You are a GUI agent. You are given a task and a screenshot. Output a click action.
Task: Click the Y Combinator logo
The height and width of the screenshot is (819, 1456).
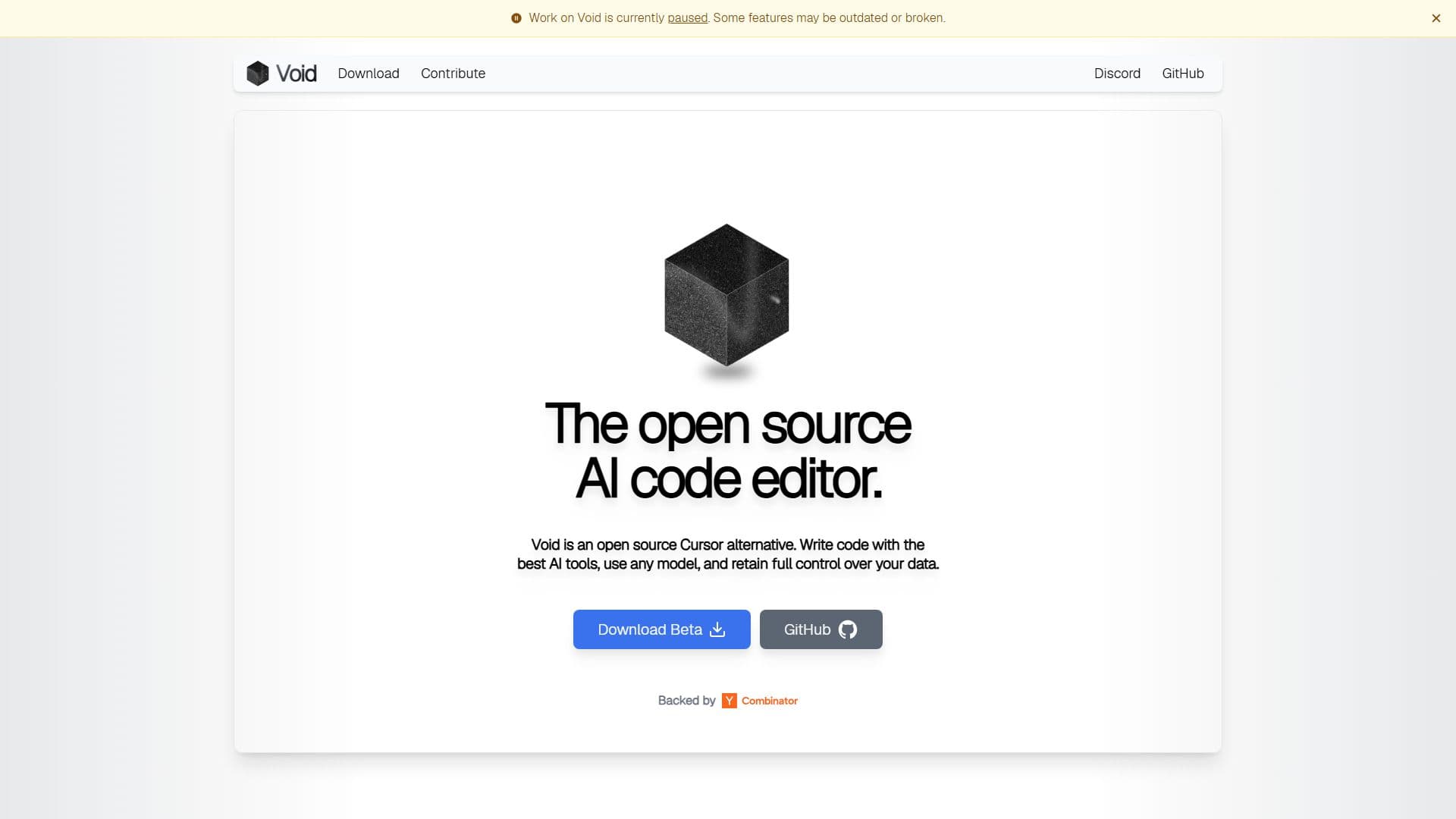729,701
